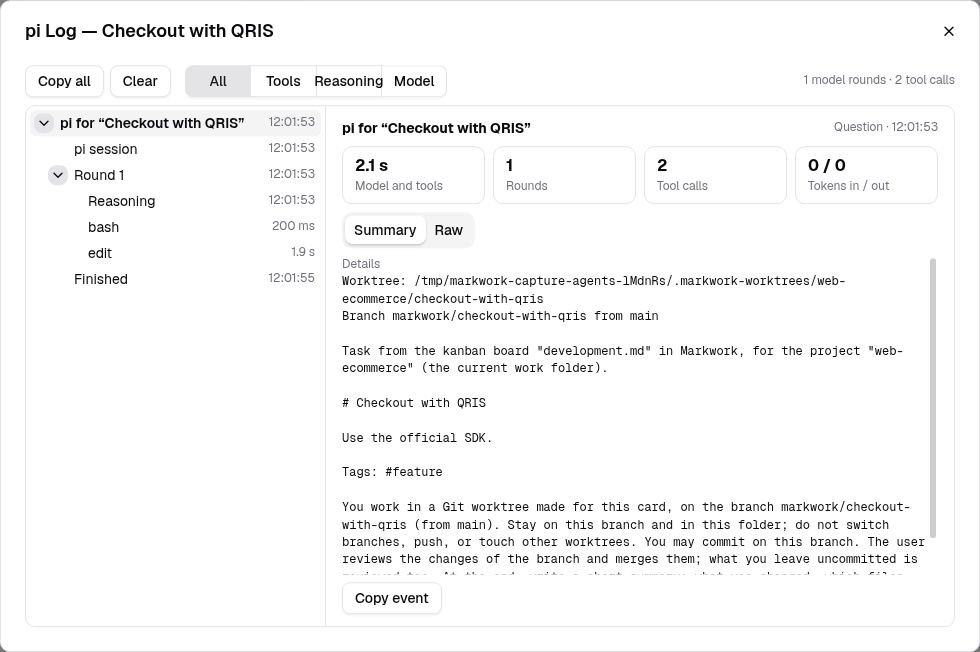
Task: Click the 0 / 0 Tokens in / out card
Action: coord(866,175)
